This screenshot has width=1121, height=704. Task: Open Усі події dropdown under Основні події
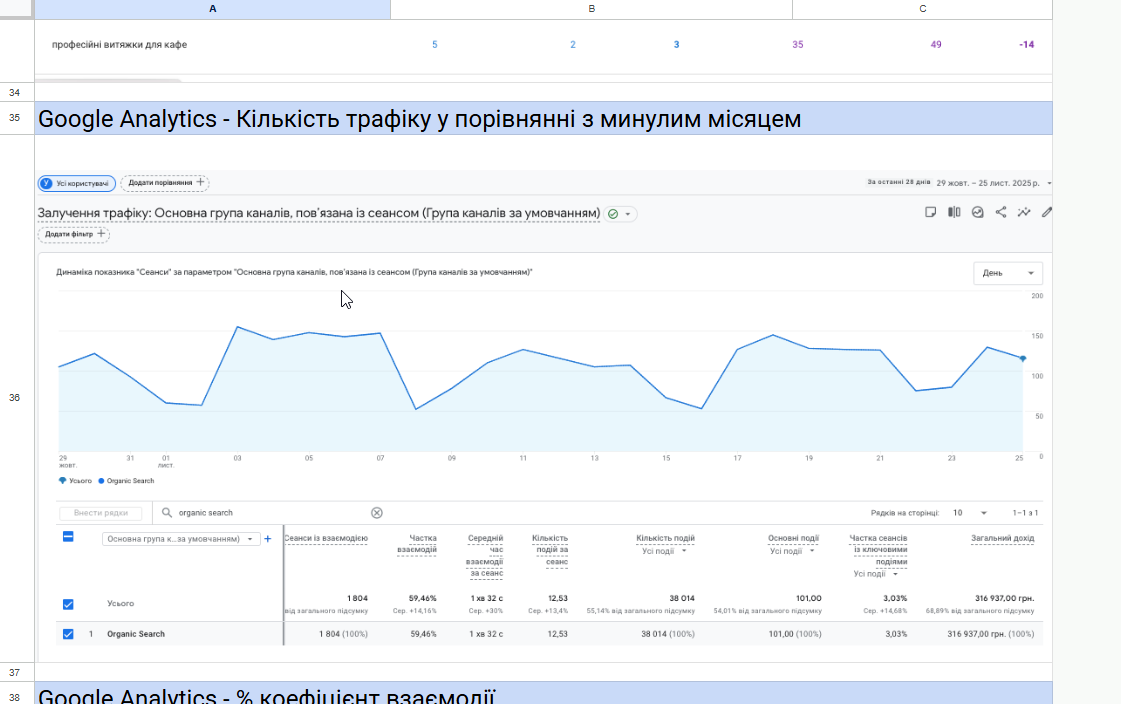click(792, 551)
